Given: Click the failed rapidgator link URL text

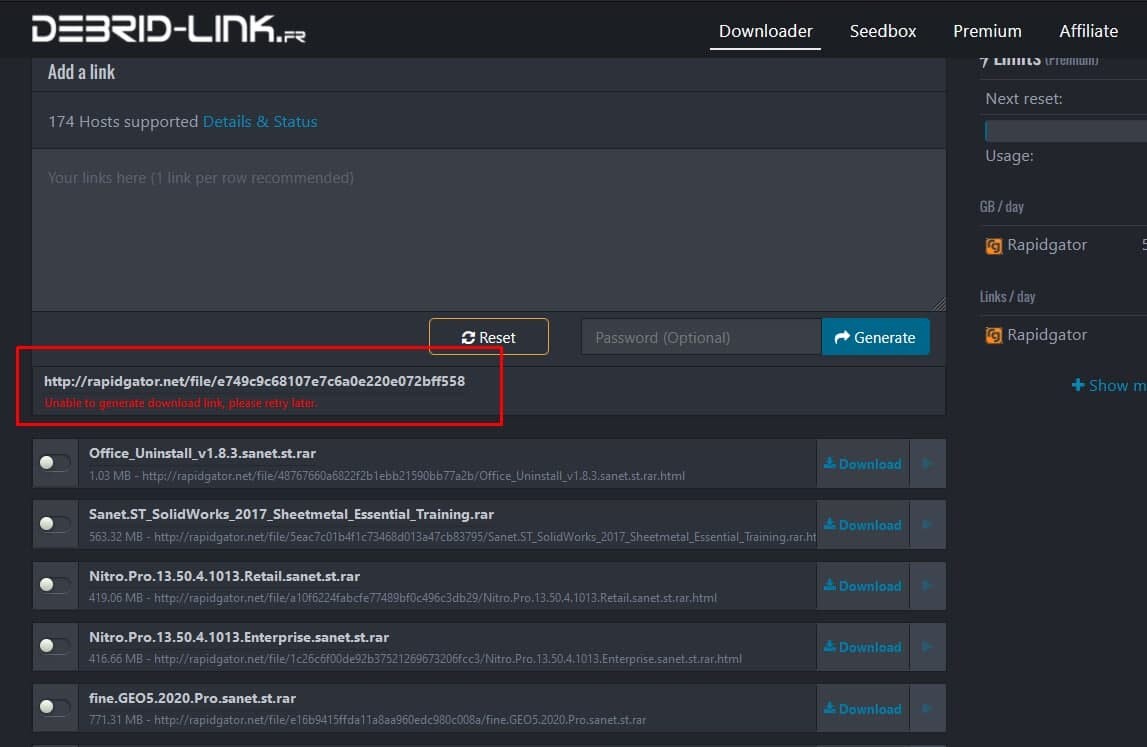Looking at the screenshot, I should click(255, 381).
